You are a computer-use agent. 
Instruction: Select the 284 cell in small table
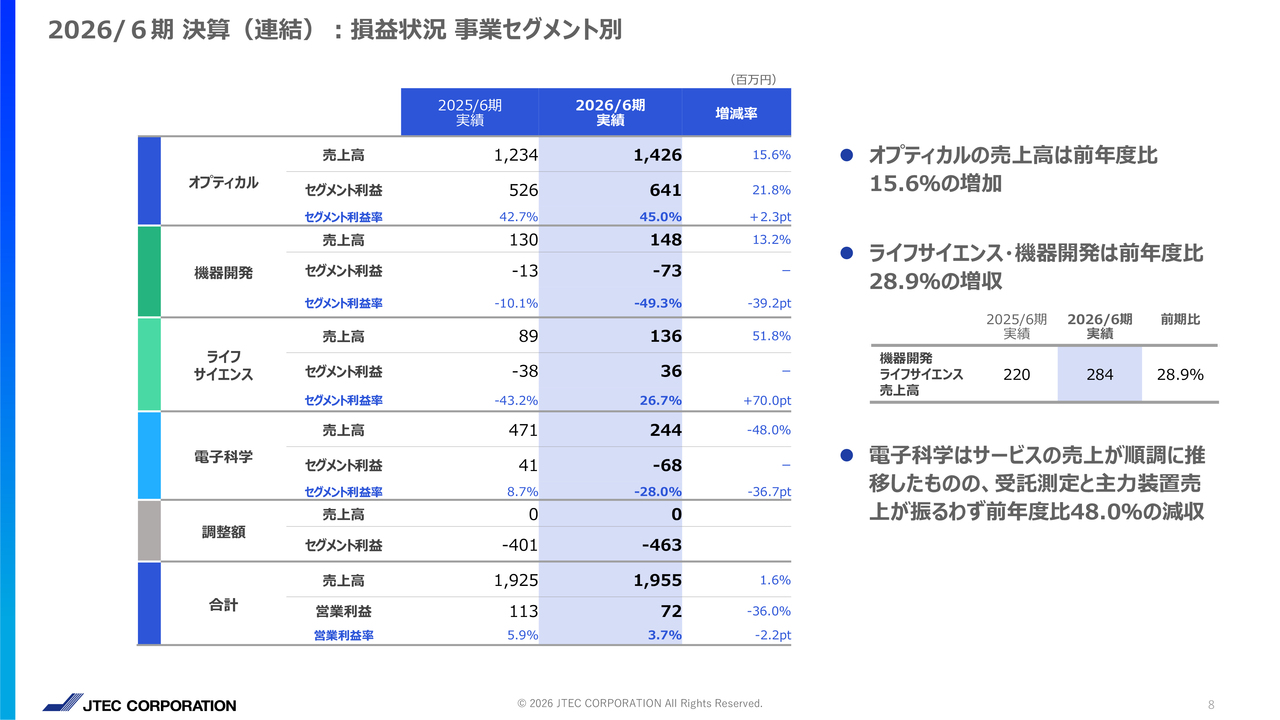pyautogui.click(x=1099, y=375)
